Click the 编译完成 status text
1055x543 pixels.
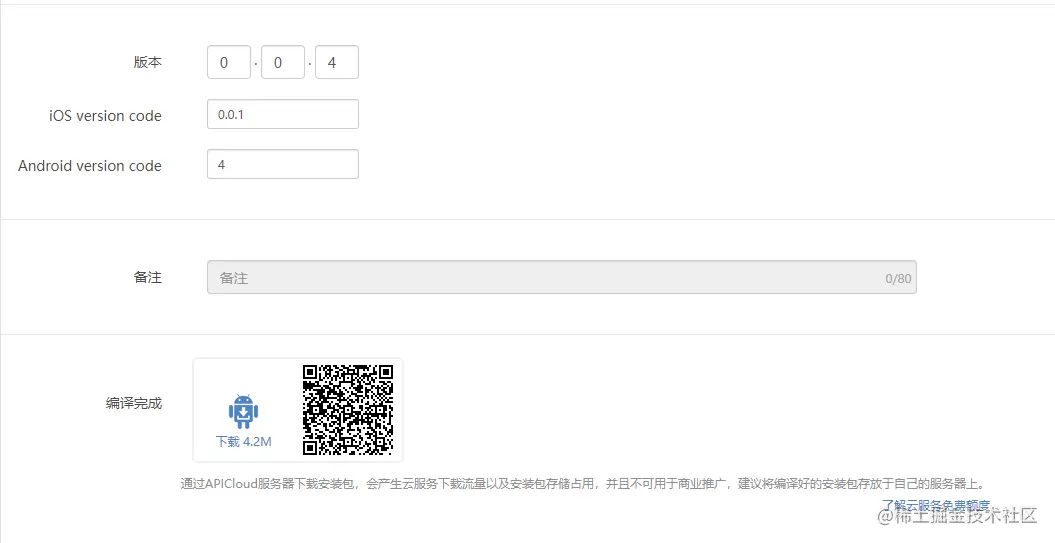133,403
